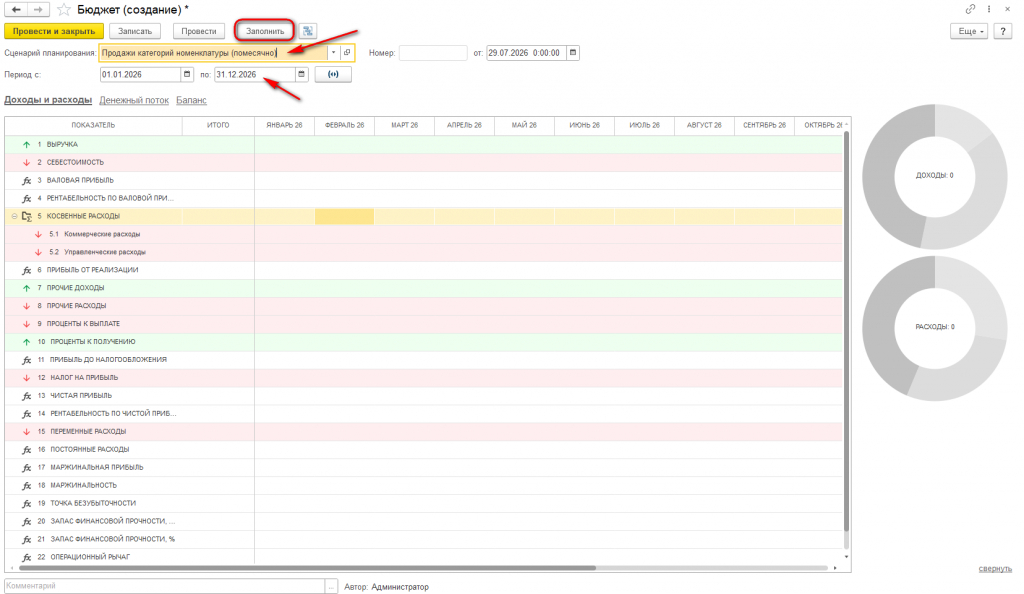Image resolution: width=1024 pixels, height=594 pixels.
Task: Open the Еще dropdown menu
Action: (x=969, y=31)
